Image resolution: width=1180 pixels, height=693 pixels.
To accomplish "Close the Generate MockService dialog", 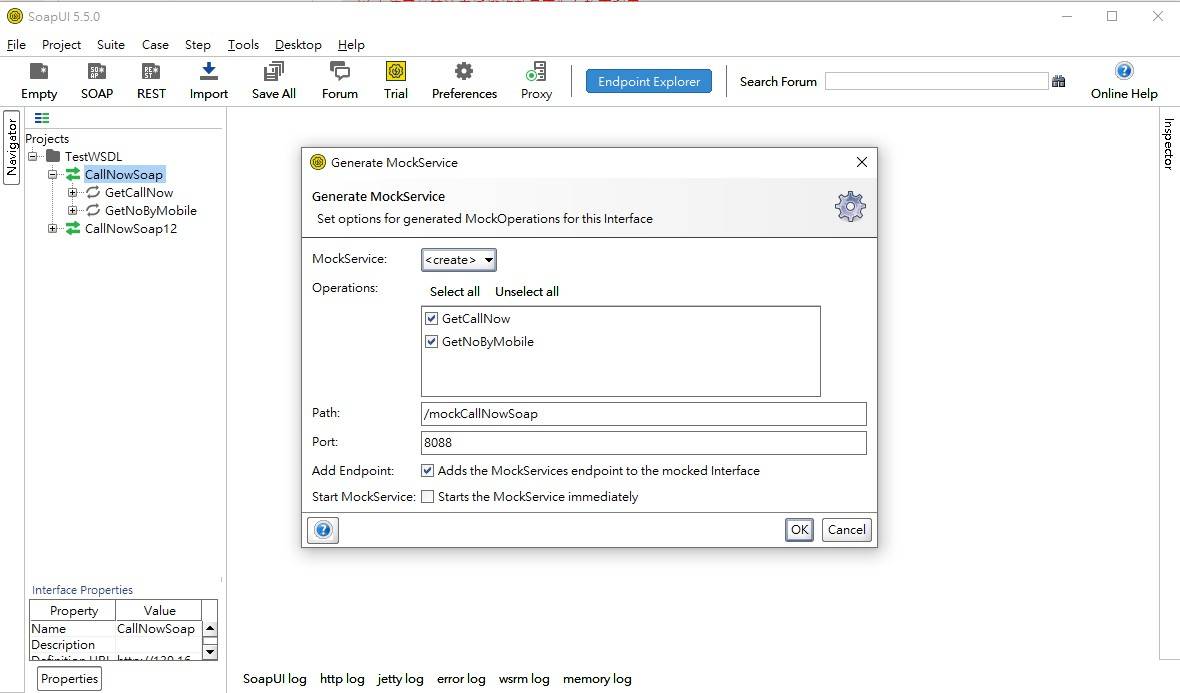I will coord(862,163).
